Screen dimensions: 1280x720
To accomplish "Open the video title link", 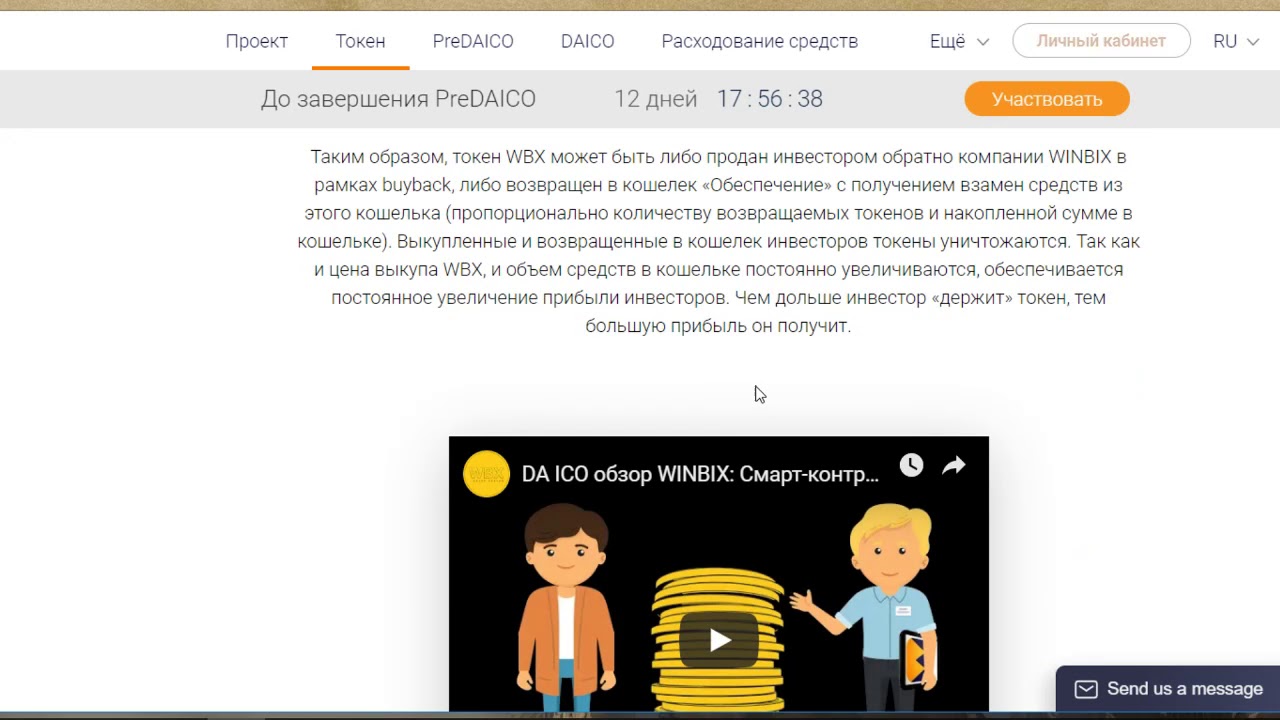I will (x=700, y=474).
